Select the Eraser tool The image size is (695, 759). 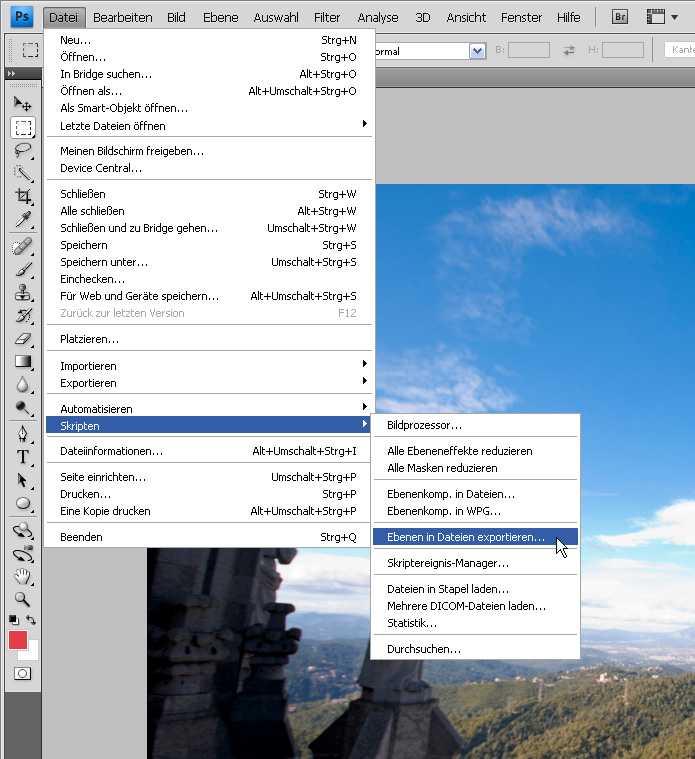tap(23, 339)
